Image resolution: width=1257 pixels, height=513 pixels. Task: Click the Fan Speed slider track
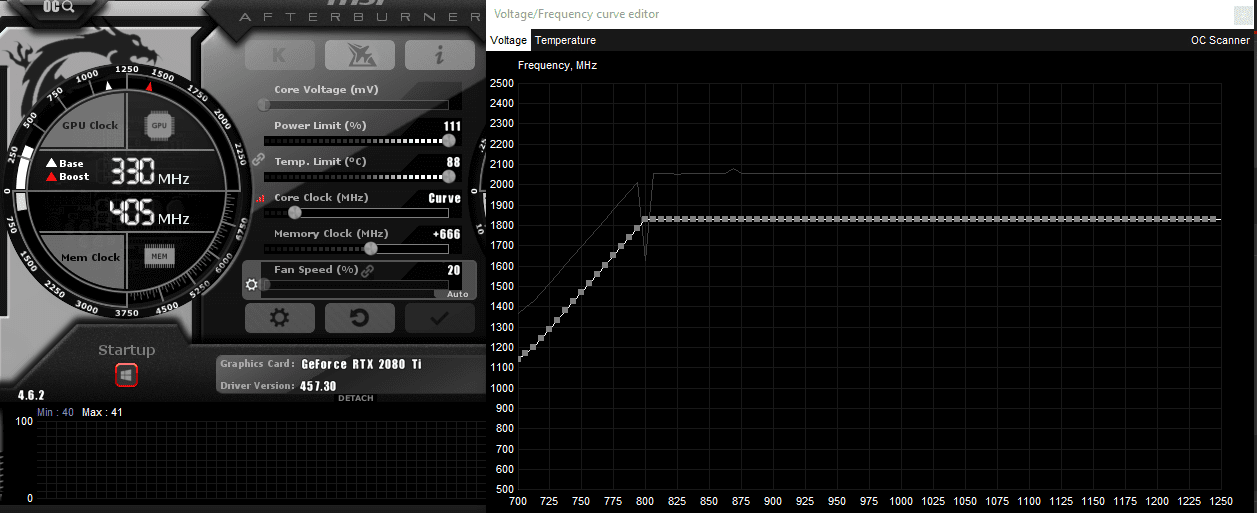(x=358, y=284)
